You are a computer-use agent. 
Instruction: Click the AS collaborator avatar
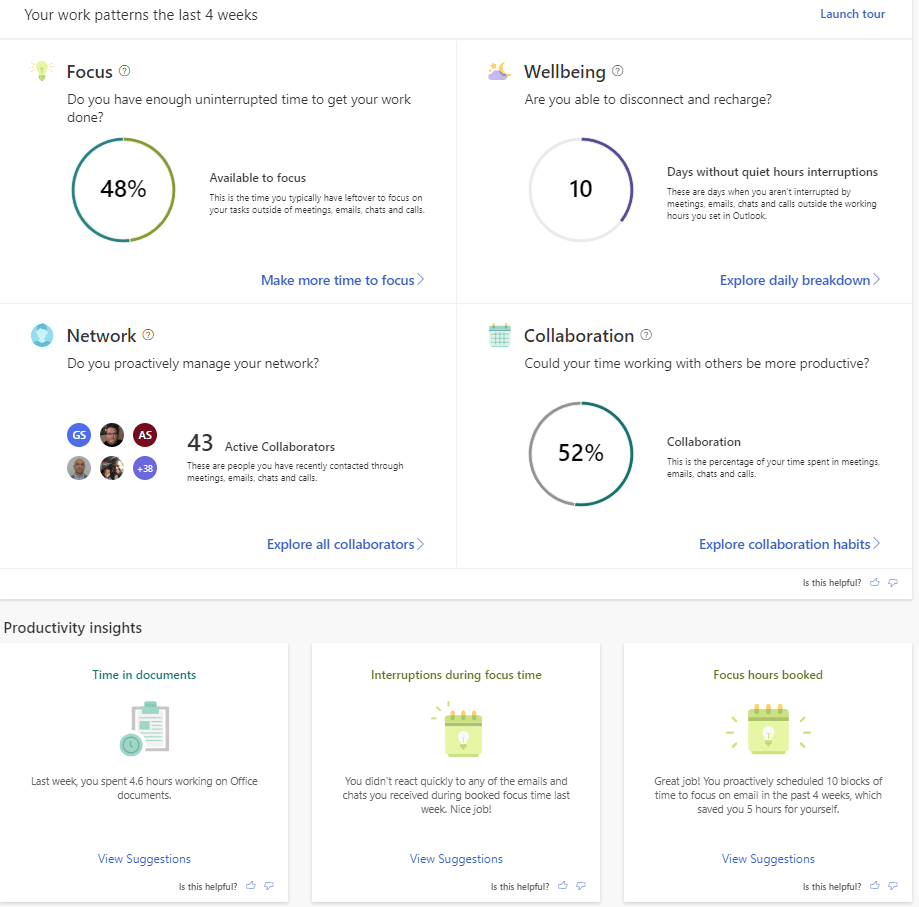click(145, 435)
